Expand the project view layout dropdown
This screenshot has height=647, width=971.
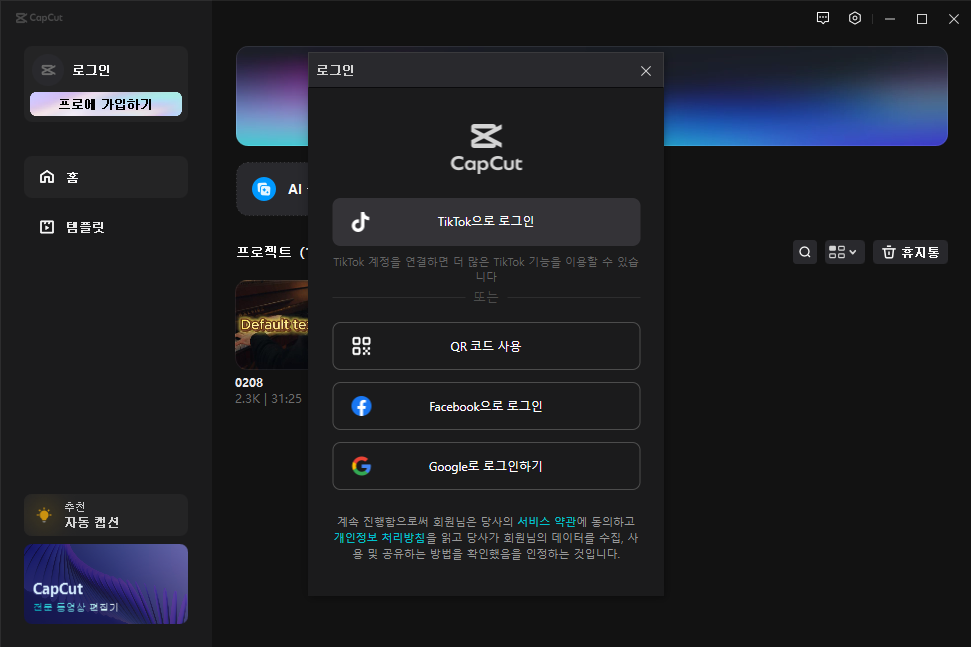(845, 252)
